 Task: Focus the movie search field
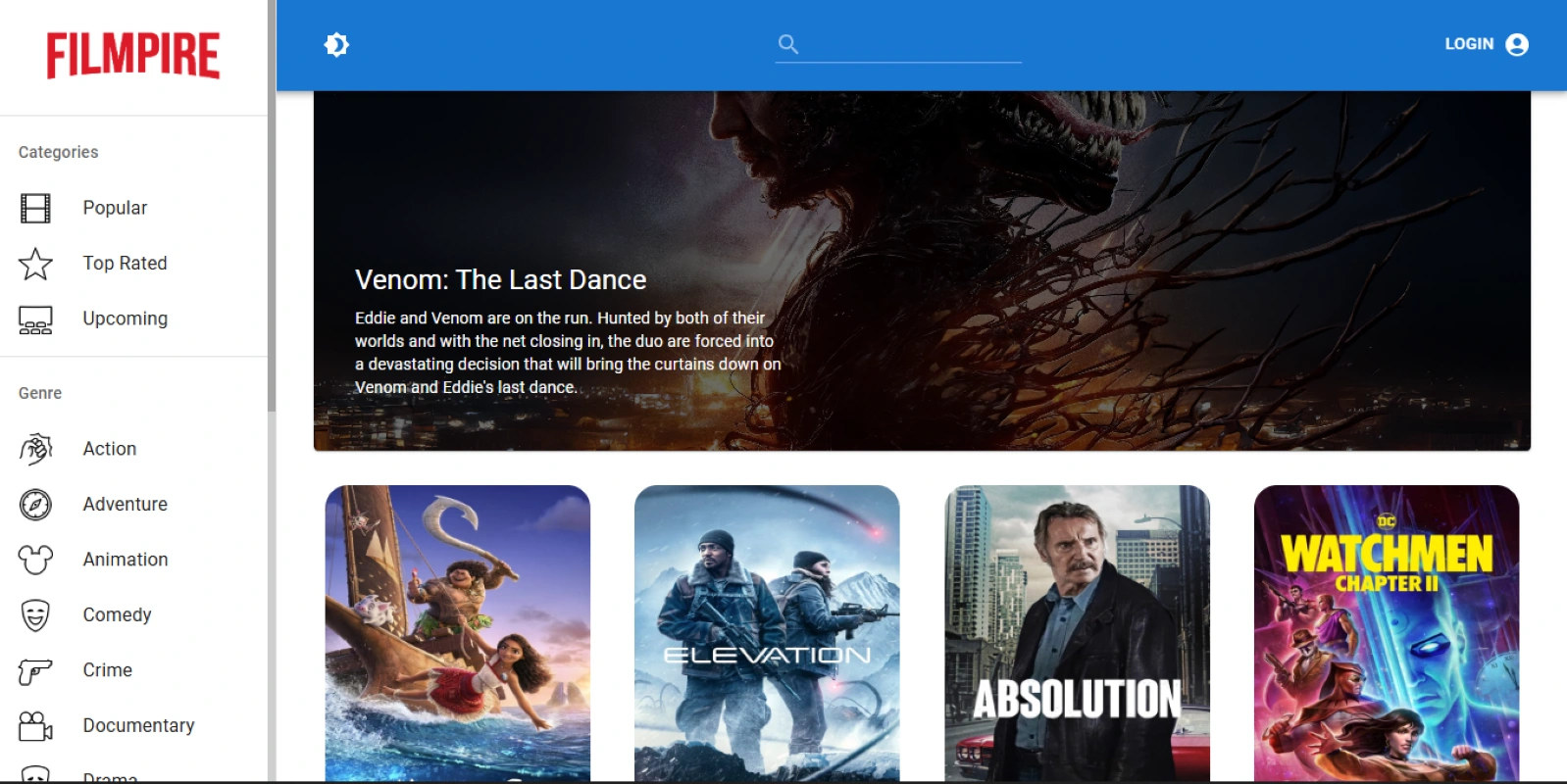coord(898,44)
